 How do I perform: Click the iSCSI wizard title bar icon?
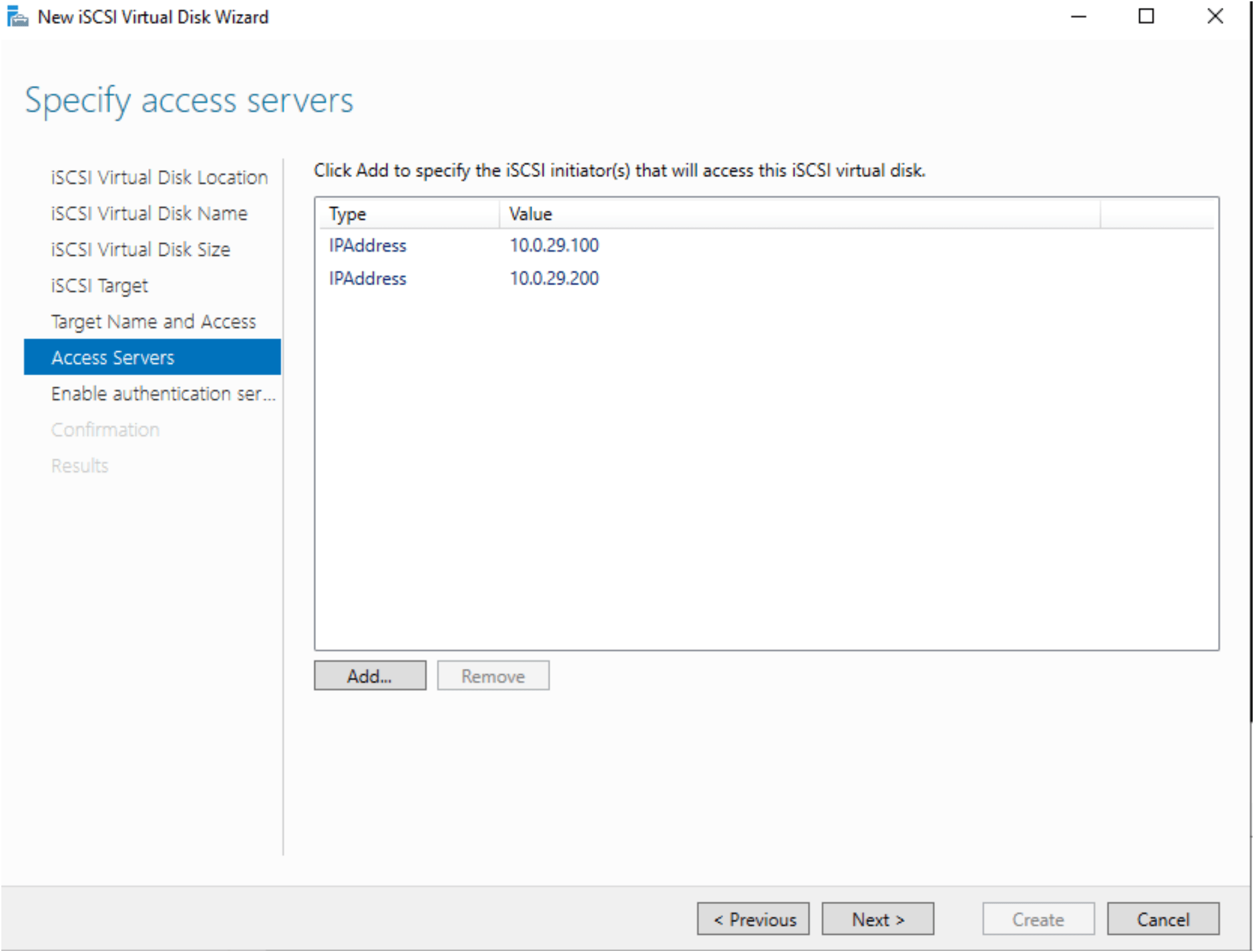[17, 17]
